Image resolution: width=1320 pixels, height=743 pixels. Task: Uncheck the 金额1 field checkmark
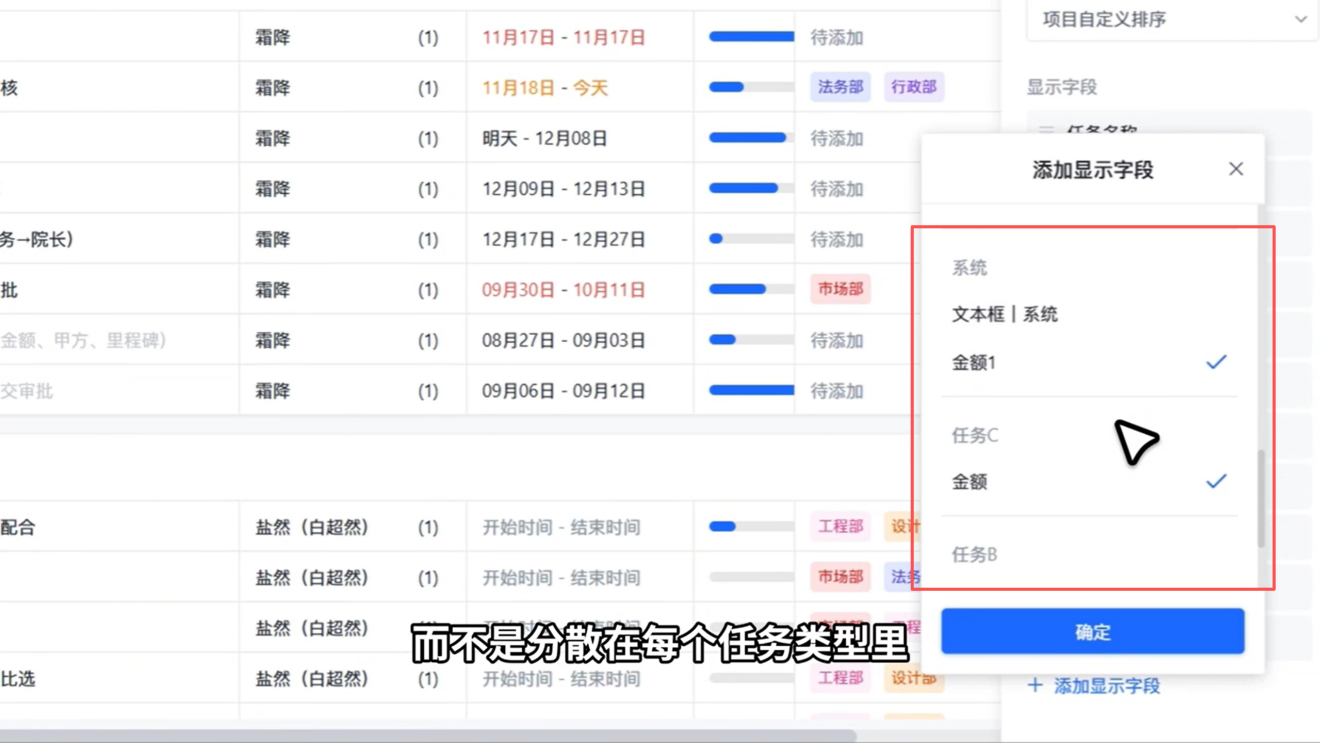(1216, 362)
